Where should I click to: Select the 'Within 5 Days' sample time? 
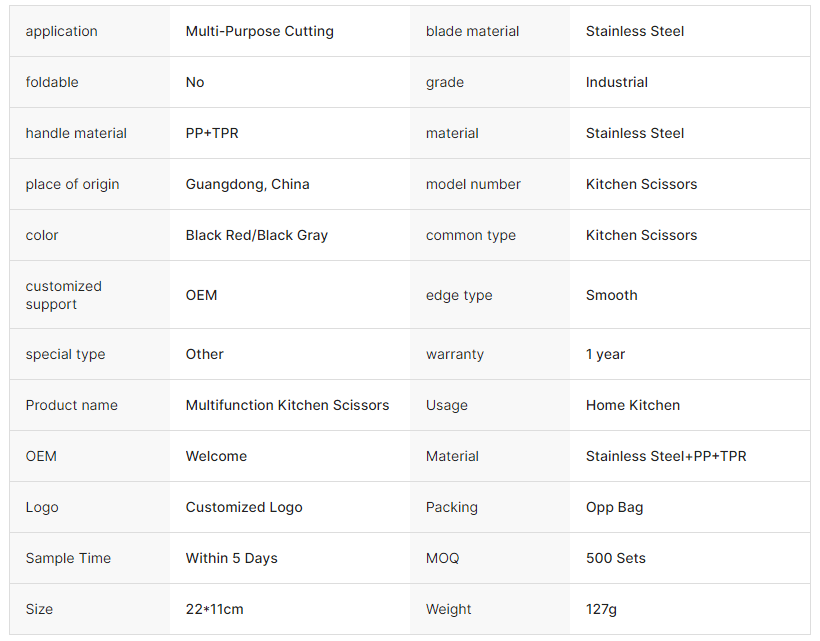(231, 558)
